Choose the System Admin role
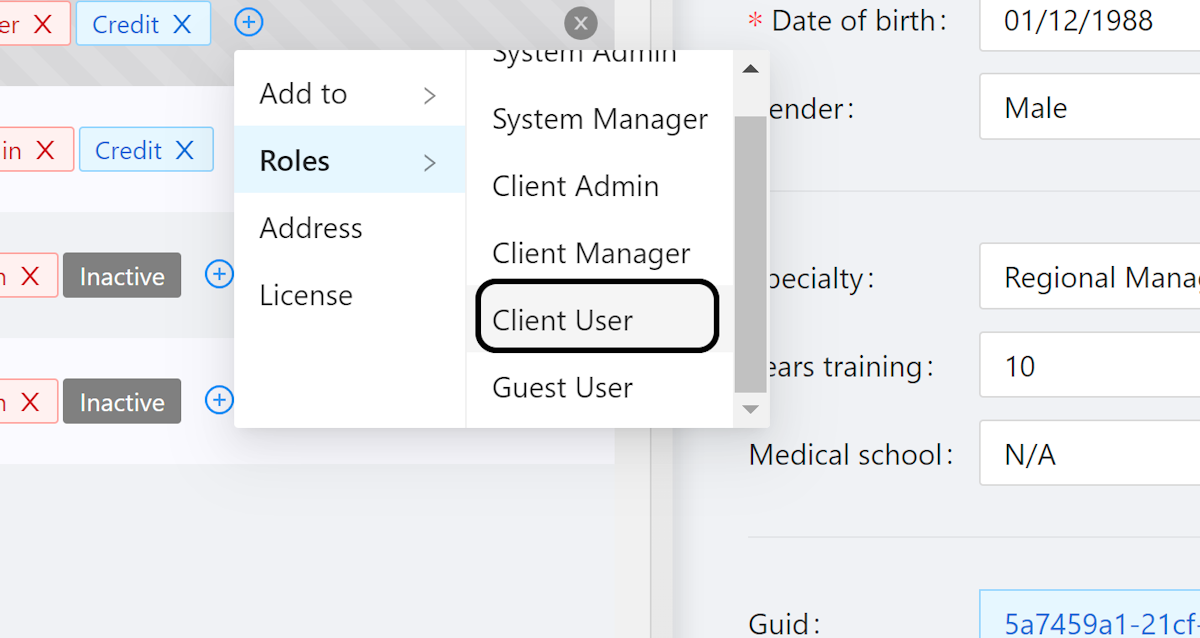The image size is (1200, 638). tap(584, 57)
